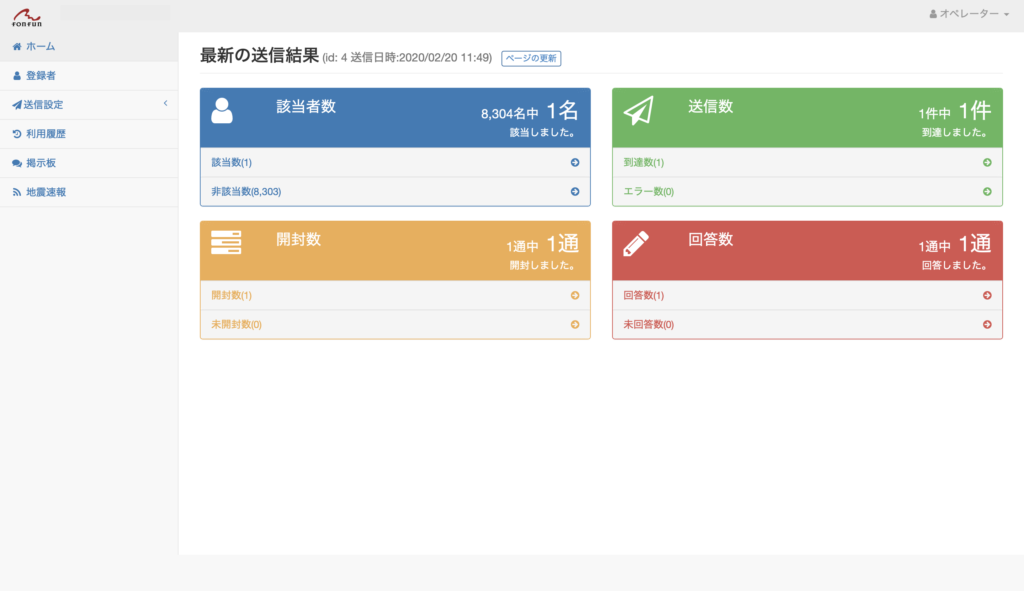
Task: Click the 8,304名中 1名 count
Action: pos(530,112)
